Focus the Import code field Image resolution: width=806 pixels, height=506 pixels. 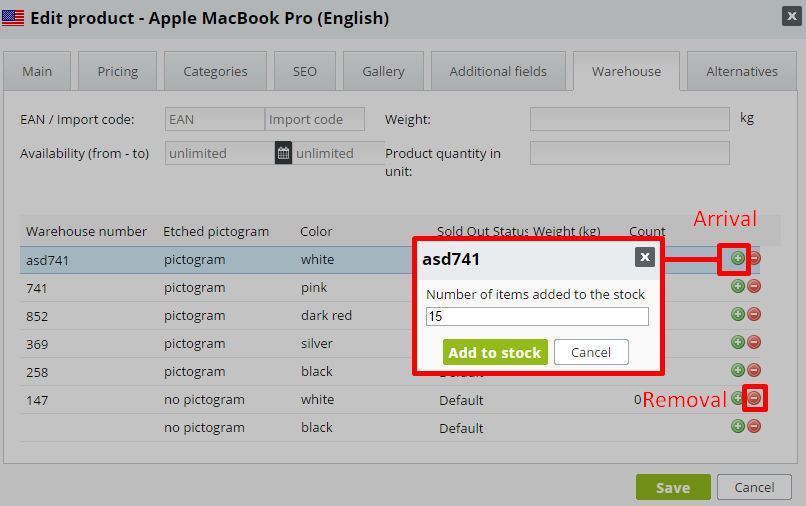(x=315, y=119)
